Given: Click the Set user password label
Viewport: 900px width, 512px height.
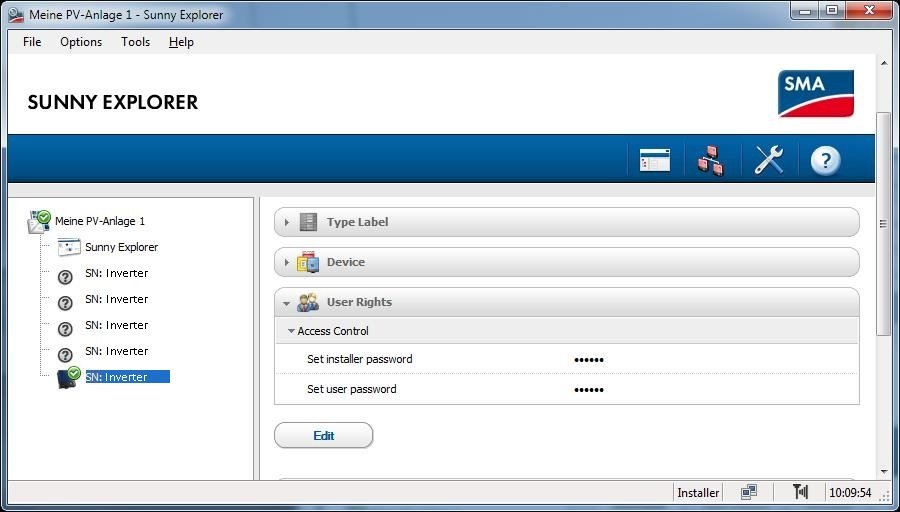Looking at the screenshot, I should point(351,389).
